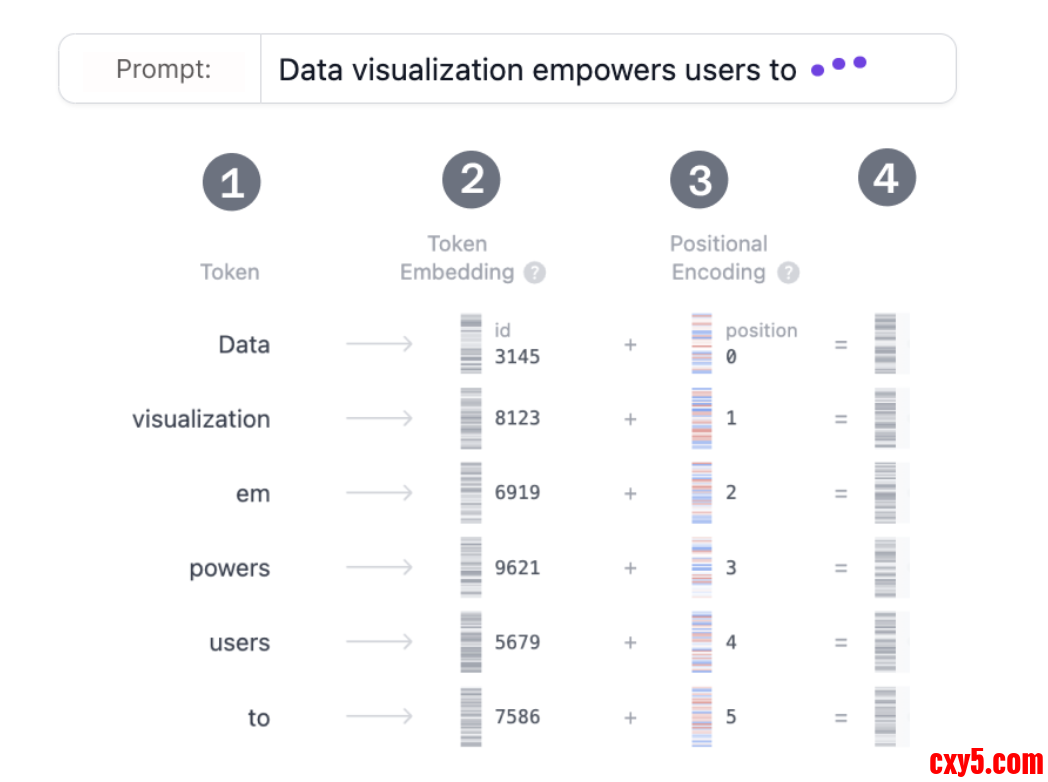Click the step 1 circle badge
The height and width of the screenshot is (782, 1048).
(x=232, y=183)
